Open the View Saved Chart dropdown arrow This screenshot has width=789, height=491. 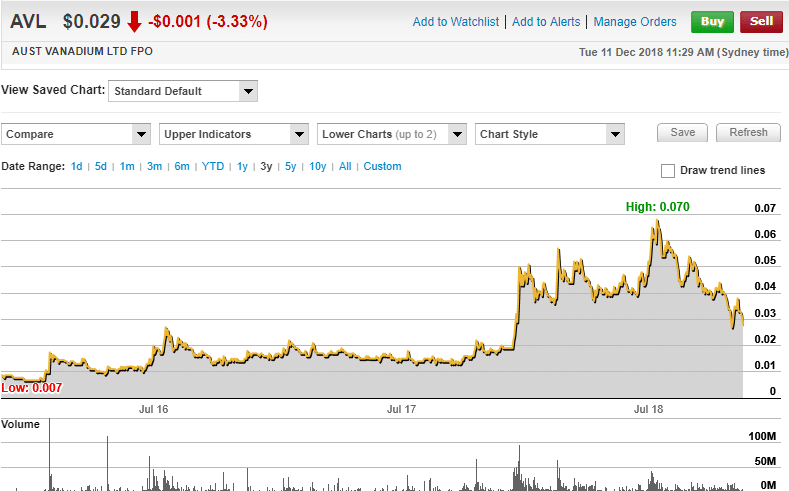[248, 91]
